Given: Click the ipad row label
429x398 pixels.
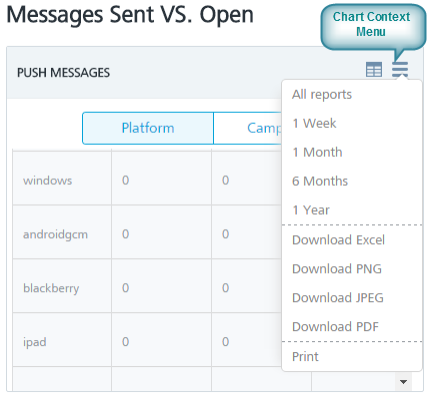Looking at the screenshot, I should point(35,342).
